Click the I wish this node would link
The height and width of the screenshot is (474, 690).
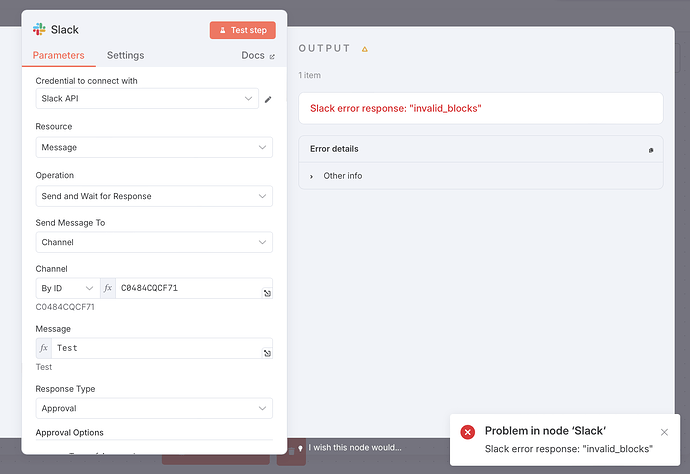point(355,448)
